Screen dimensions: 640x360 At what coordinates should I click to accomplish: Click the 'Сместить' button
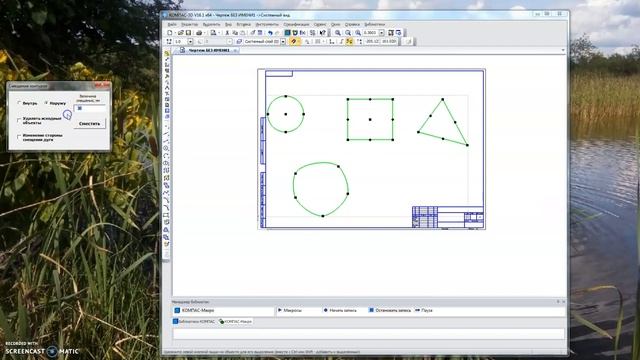click(x=89, y=124)
